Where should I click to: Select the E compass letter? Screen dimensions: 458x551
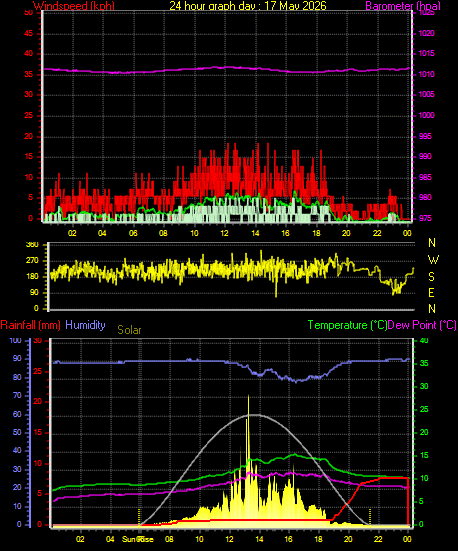(431, 292)
